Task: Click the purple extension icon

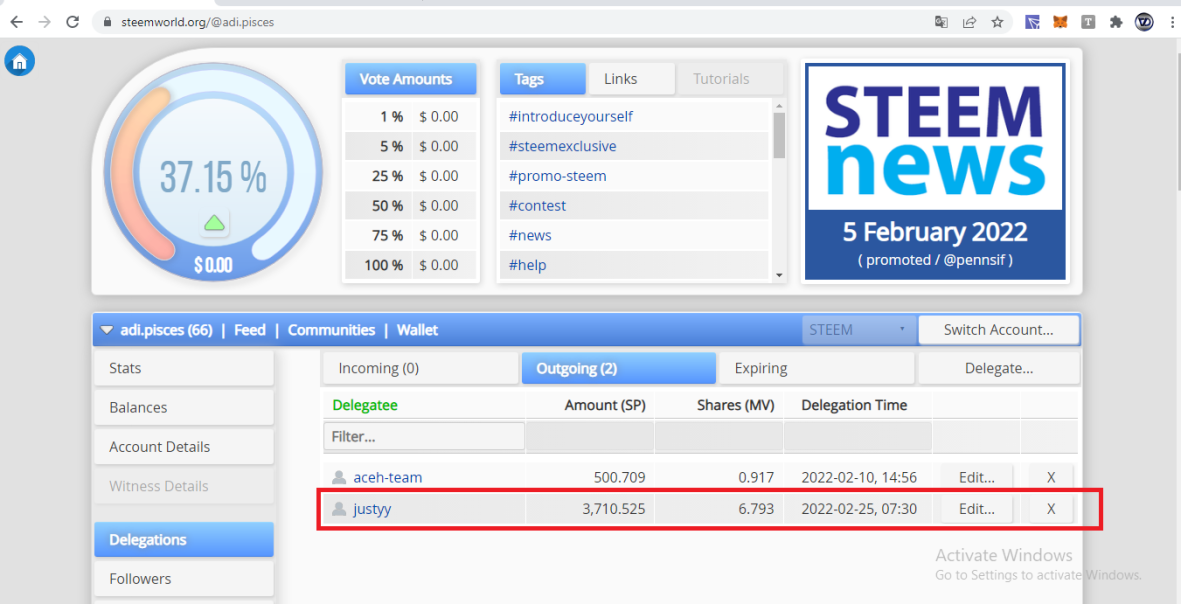Action: [x=1032, y=22]
